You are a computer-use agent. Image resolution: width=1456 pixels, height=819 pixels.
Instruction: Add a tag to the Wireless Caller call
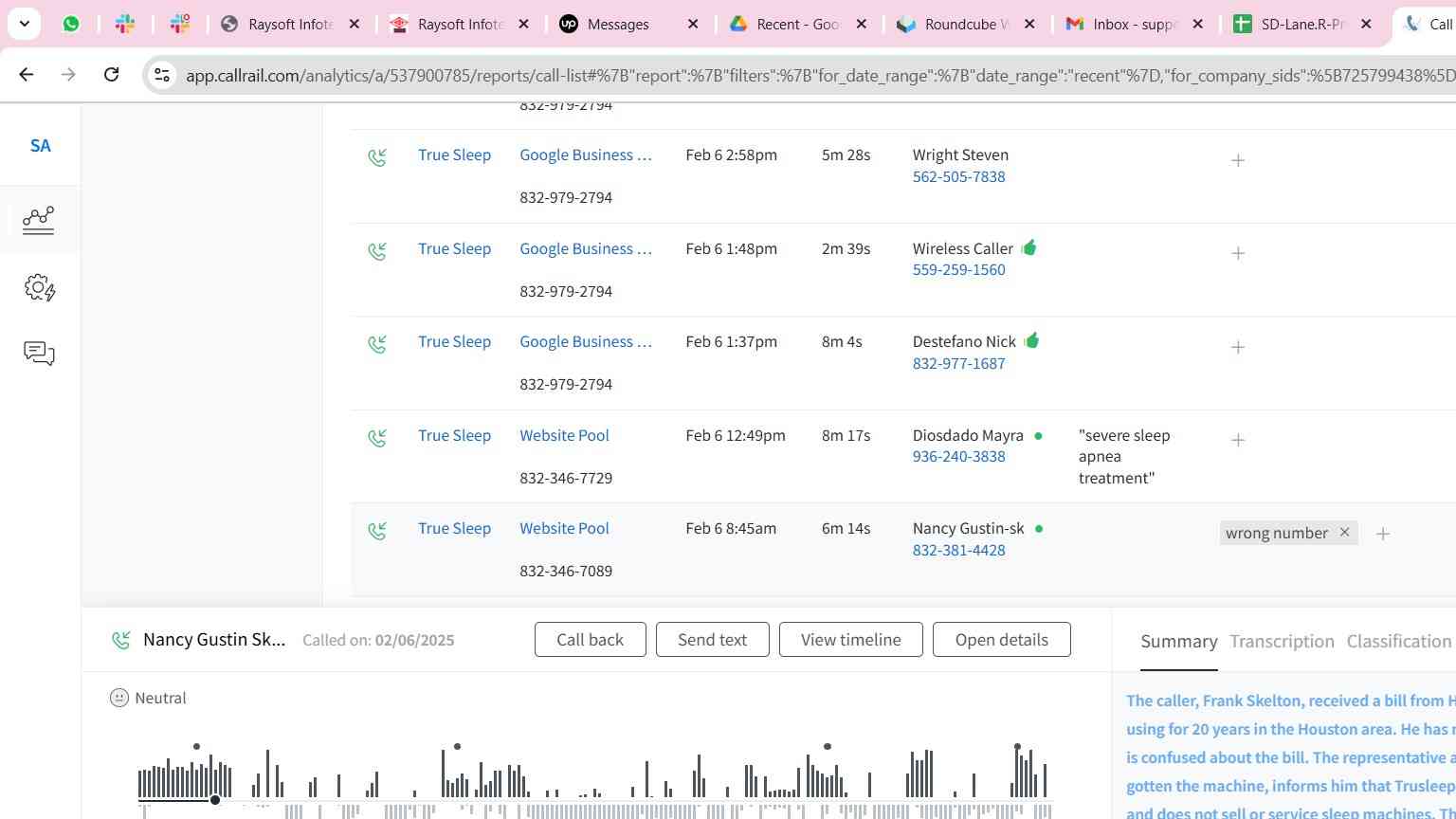tap(1238, 253)
